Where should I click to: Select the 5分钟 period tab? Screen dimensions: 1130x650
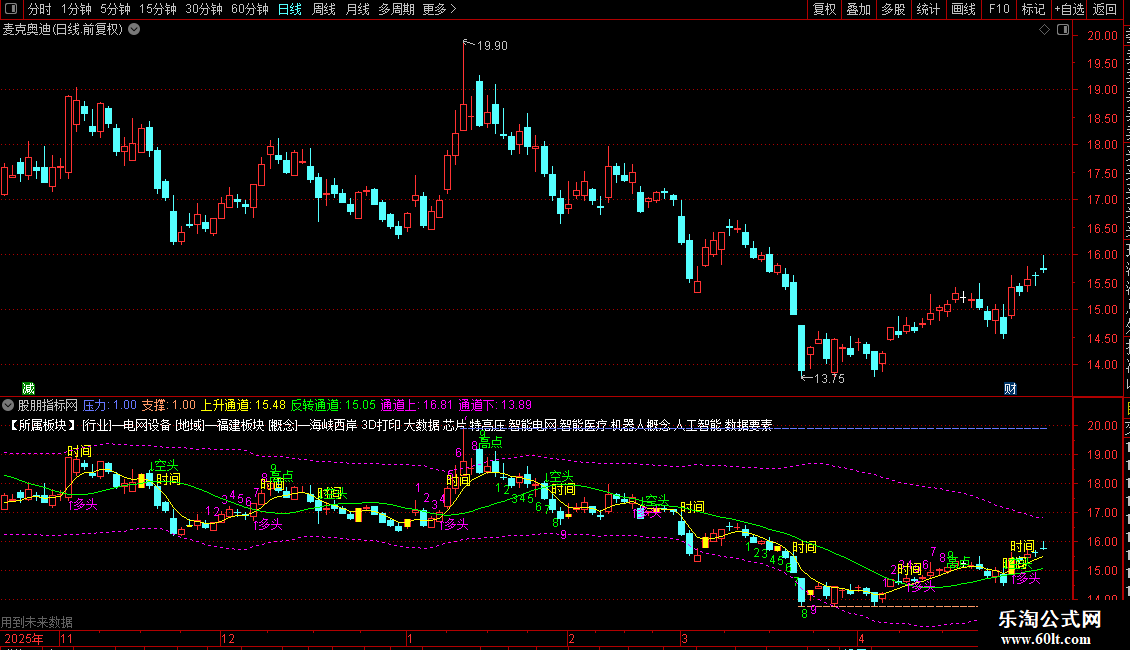pyautogui.click(x=115, y=9)
